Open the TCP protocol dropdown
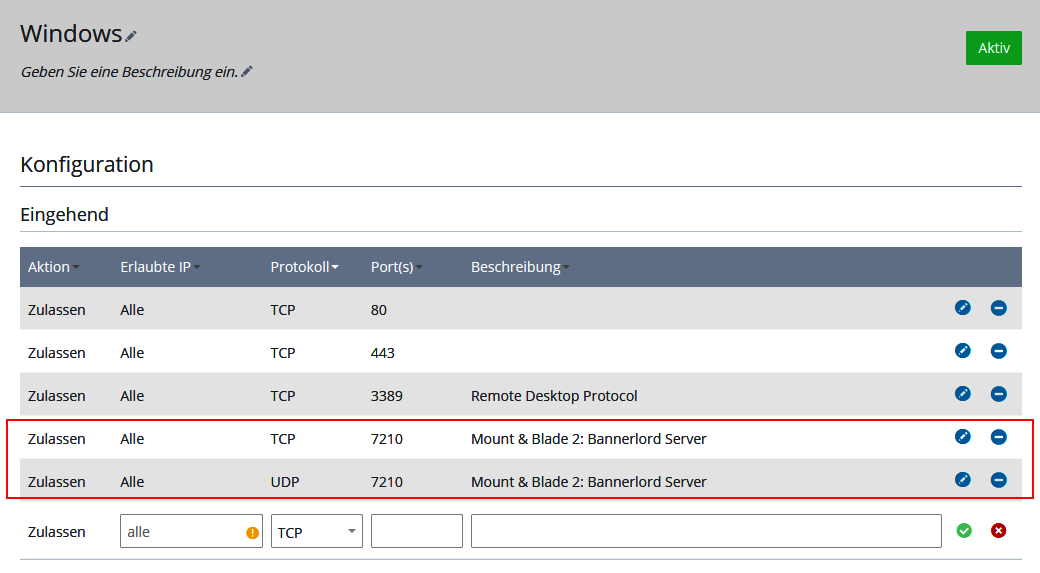This screenshot has height=573, width=1040. pos(316,531)
